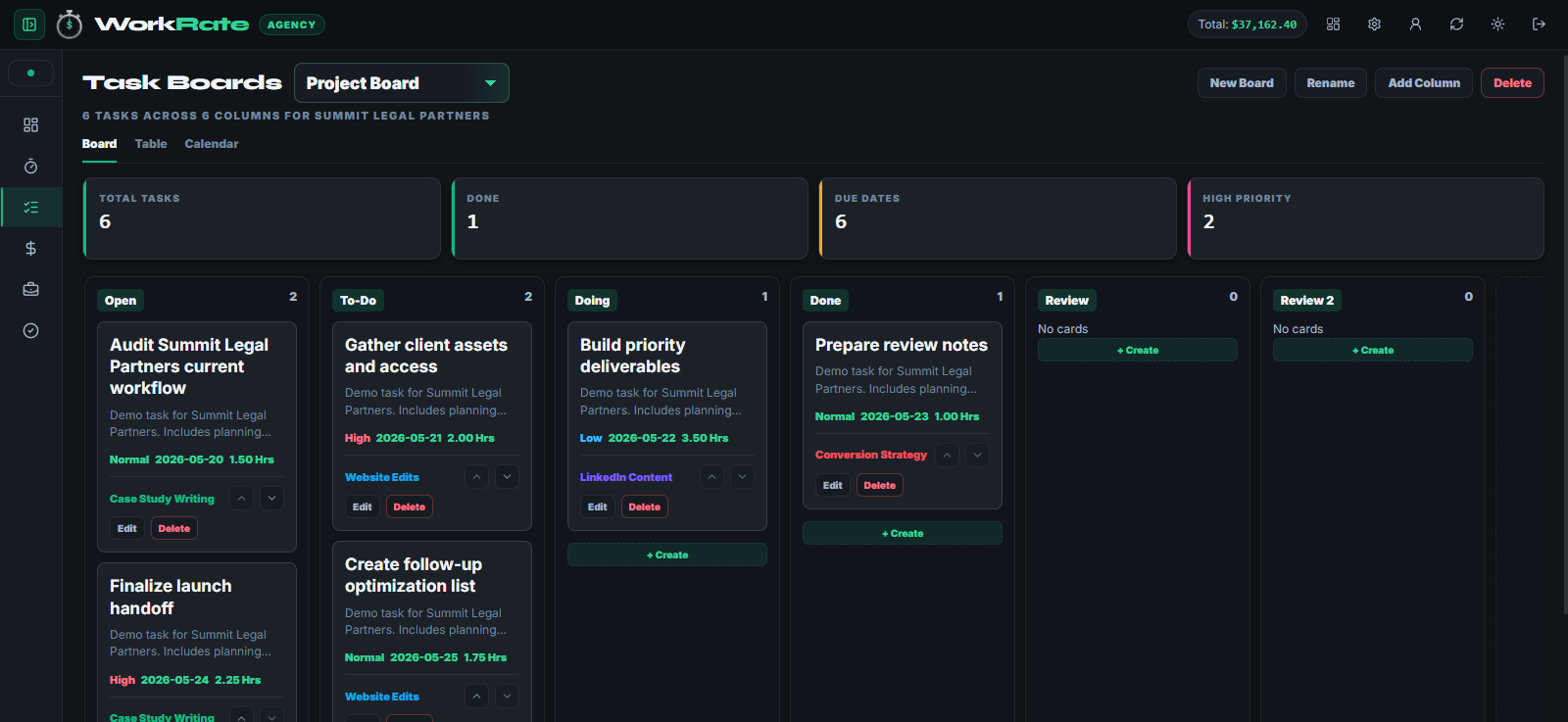Open Case Study Writing link on Audit card
1568x722 pixels.
tap(162, 499)
